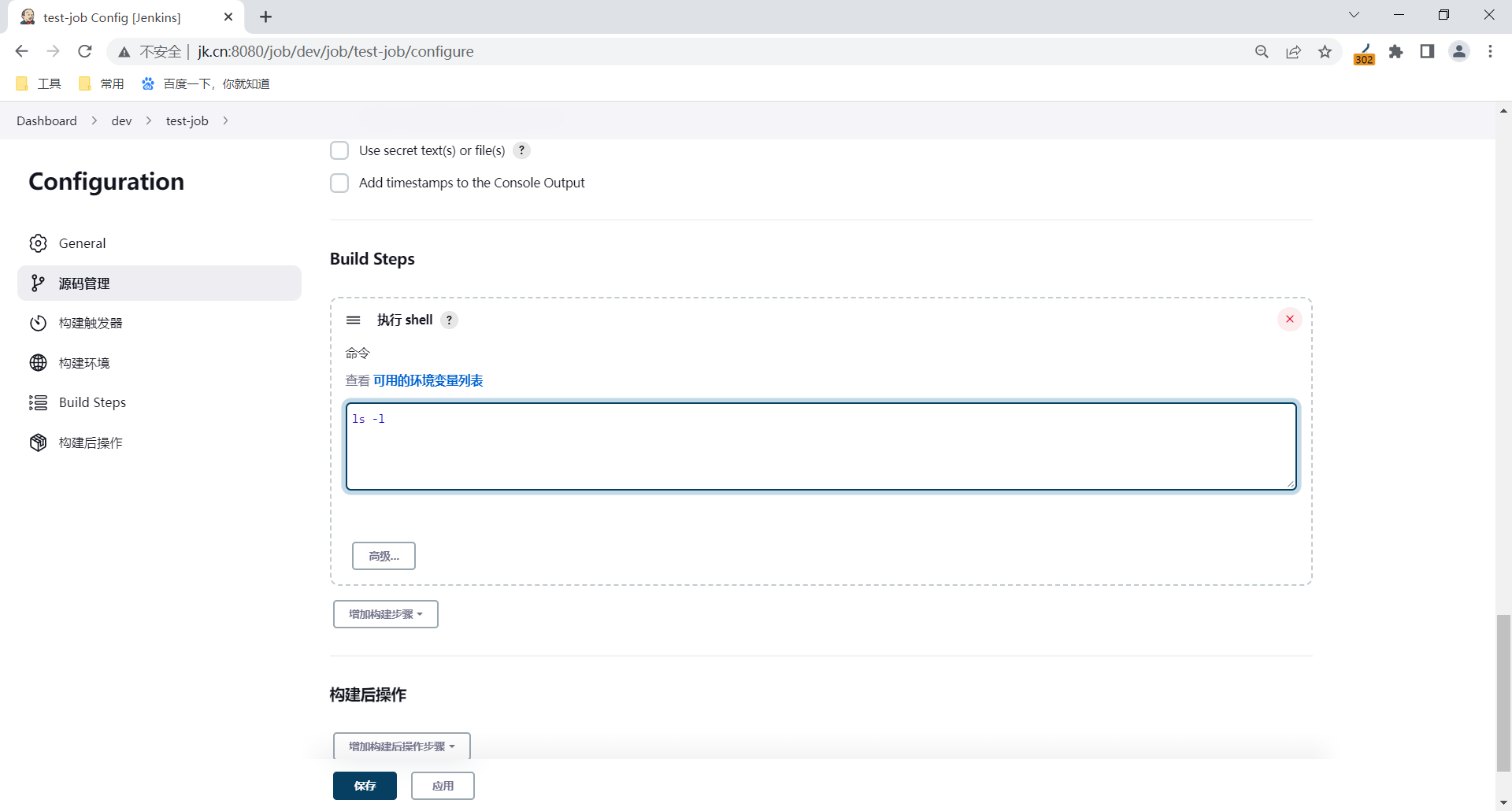Open help for secret text option
Screen dimensions: 1512x811
521,150
